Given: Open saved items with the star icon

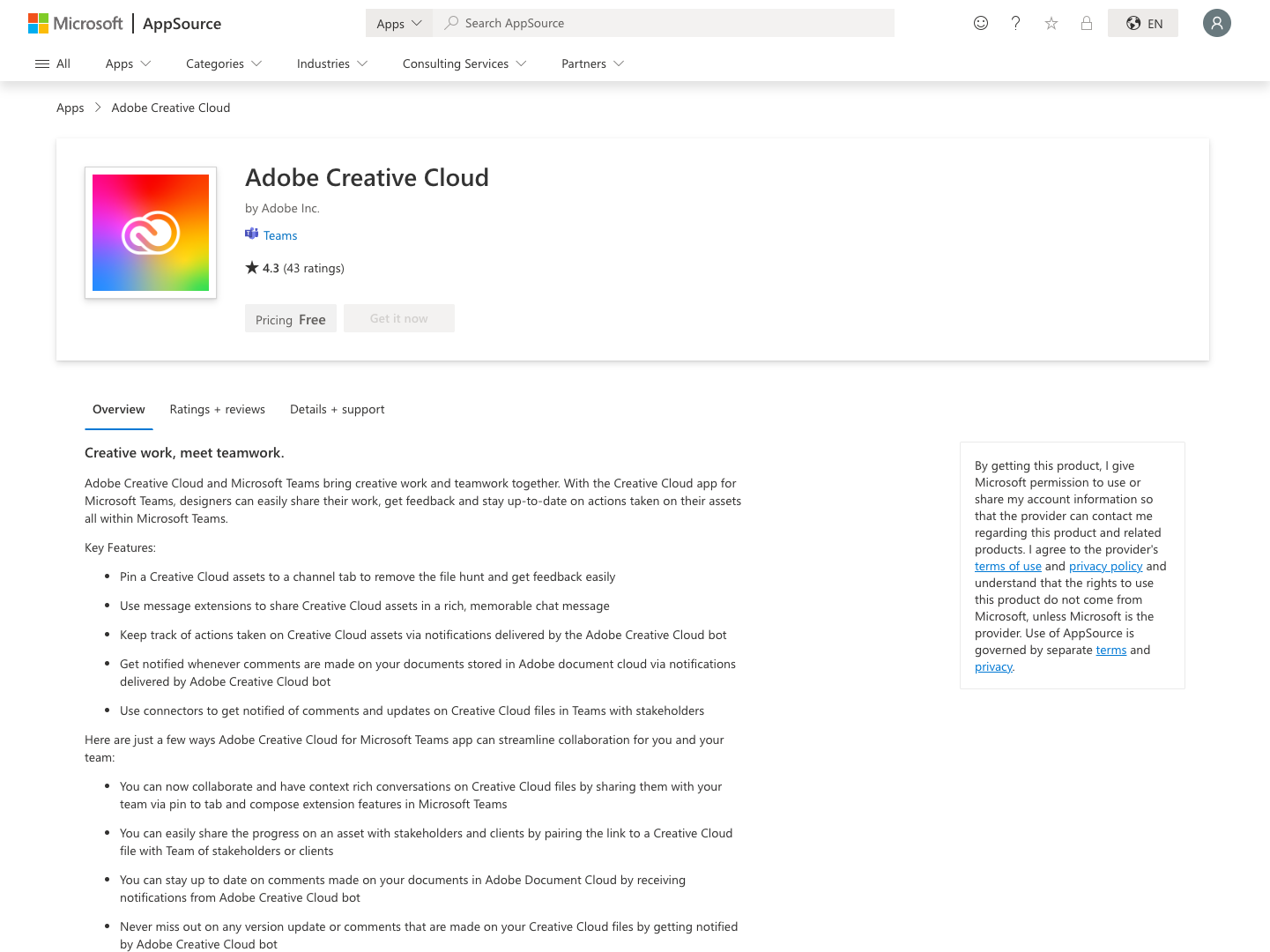Looking at the screenshot, I should point(1051,23).
